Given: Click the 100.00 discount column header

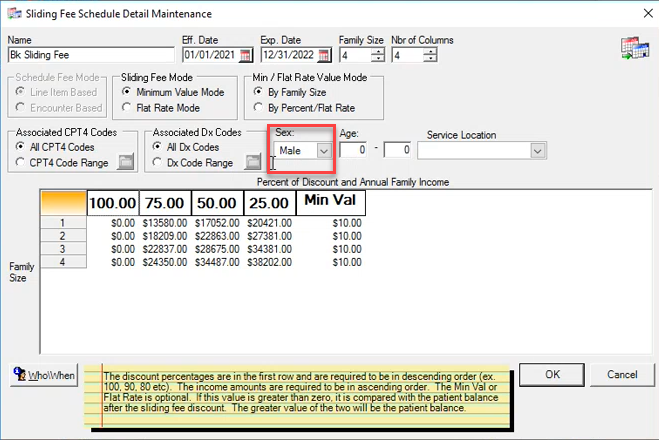Looking at the screenshot, I should tap(113, 203).
